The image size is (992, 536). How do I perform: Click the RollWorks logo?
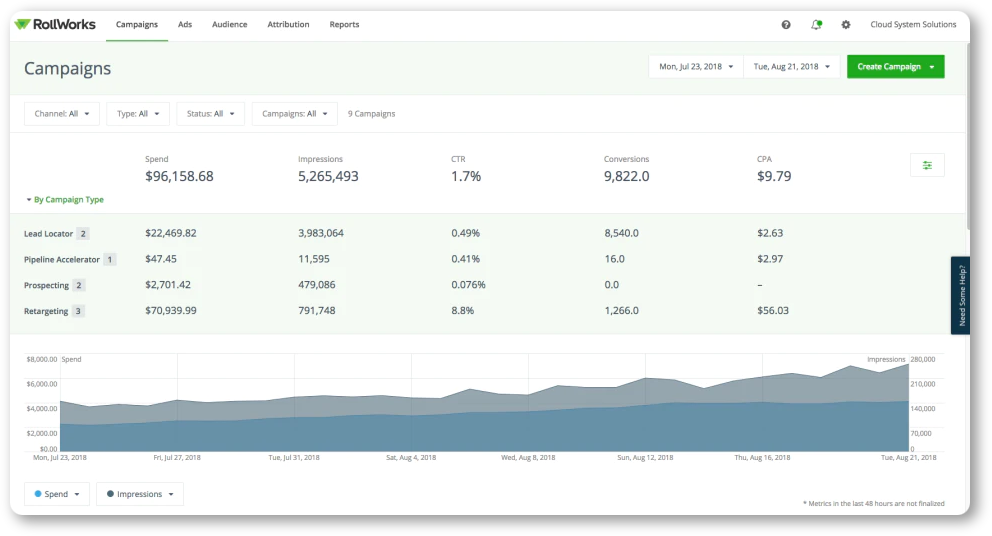pyautogui.click(x=55, y=24)
